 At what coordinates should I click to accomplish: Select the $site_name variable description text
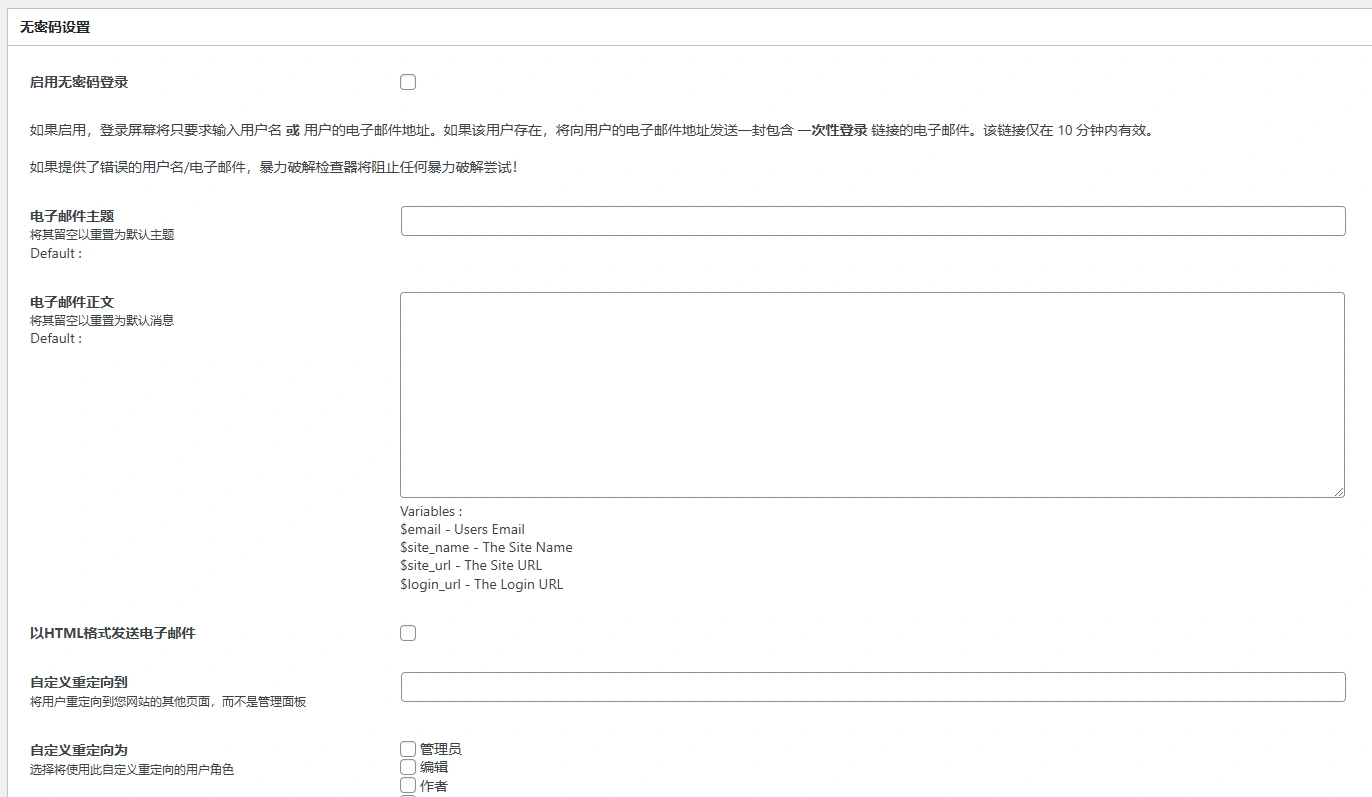pyautogui.click(x=487, y=547)
